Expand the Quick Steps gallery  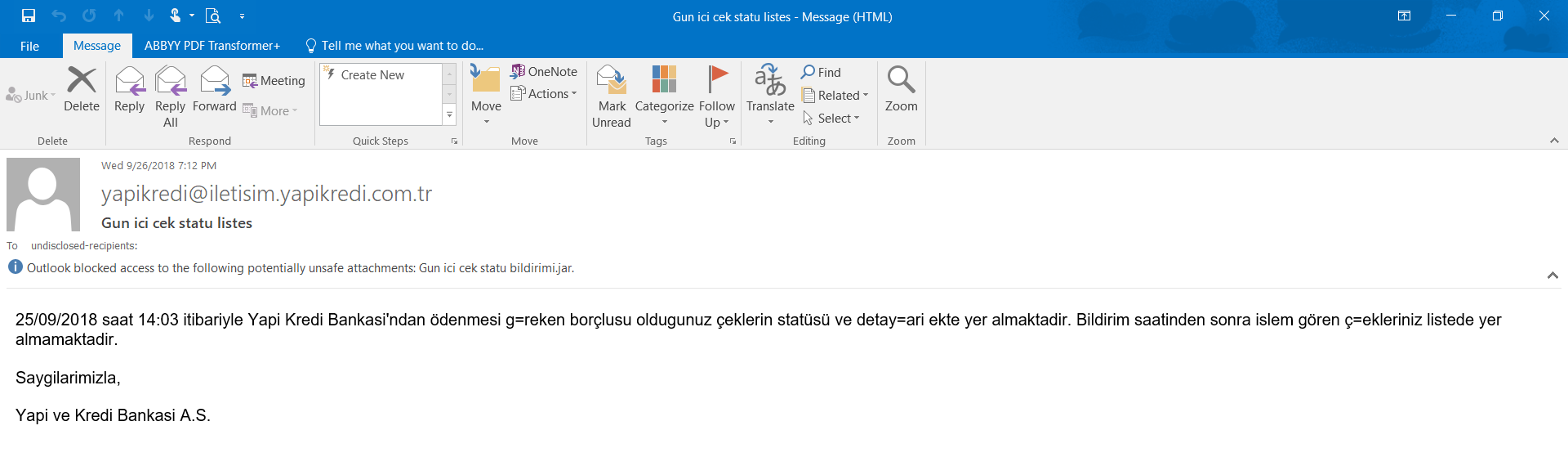[449, 116]
